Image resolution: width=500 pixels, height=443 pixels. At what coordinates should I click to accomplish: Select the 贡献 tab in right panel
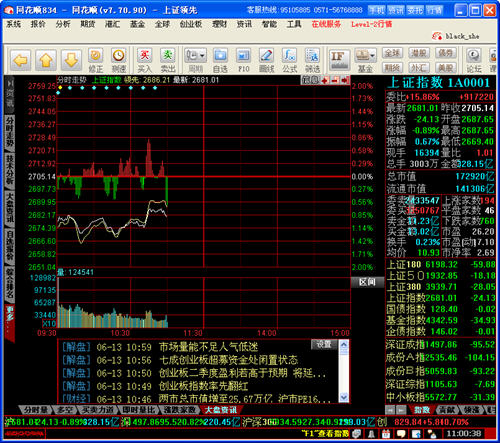click(446, 410)
